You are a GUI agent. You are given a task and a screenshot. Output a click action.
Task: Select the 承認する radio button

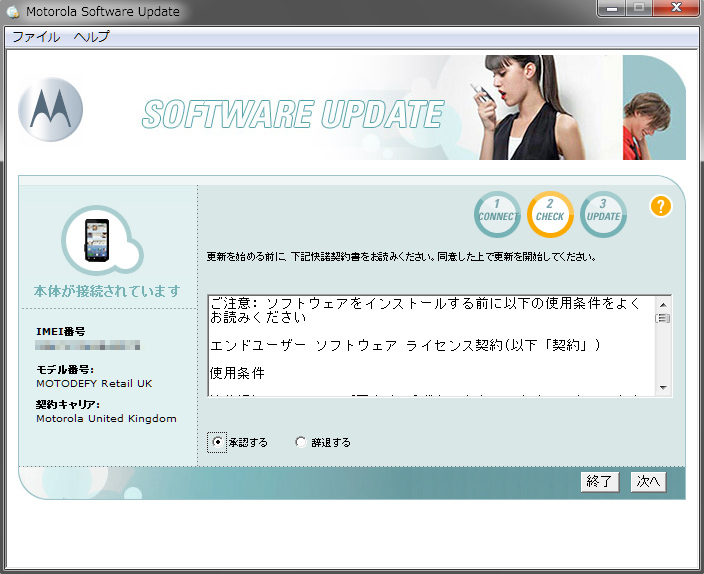(217, 442)
